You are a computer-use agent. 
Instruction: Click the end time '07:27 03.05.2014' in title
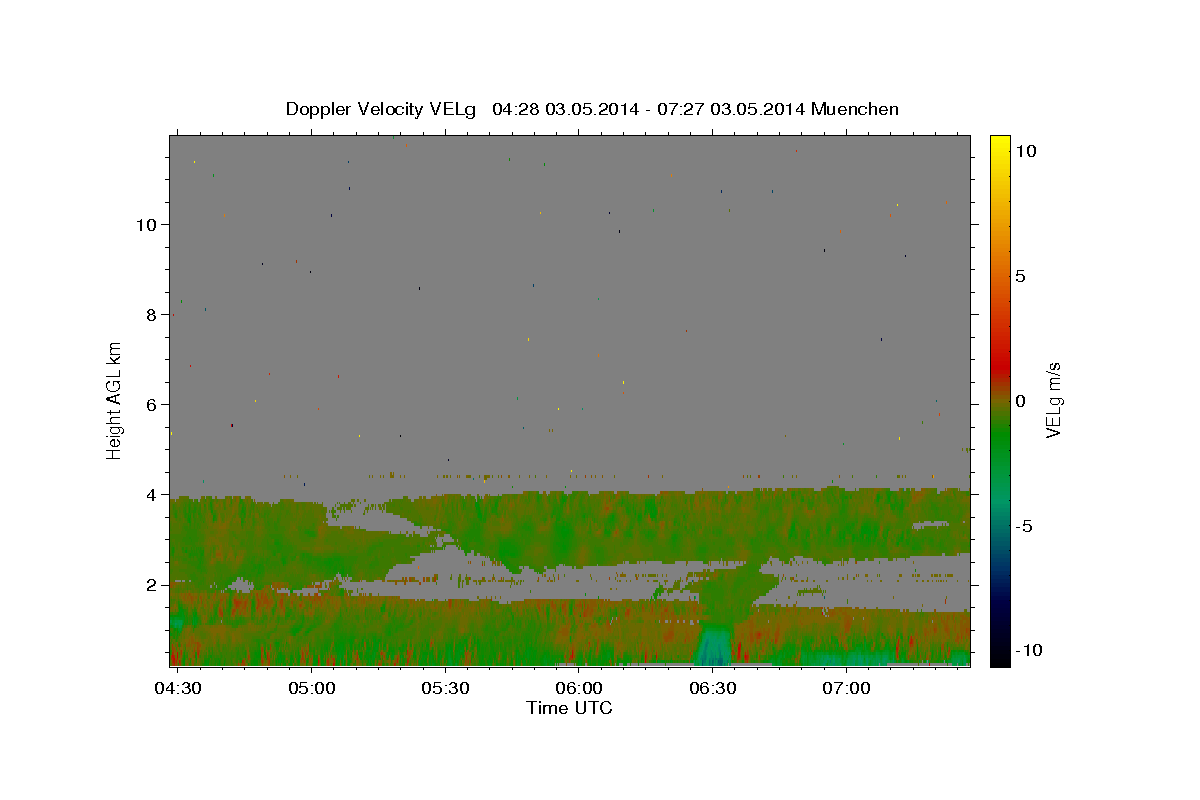731,109
